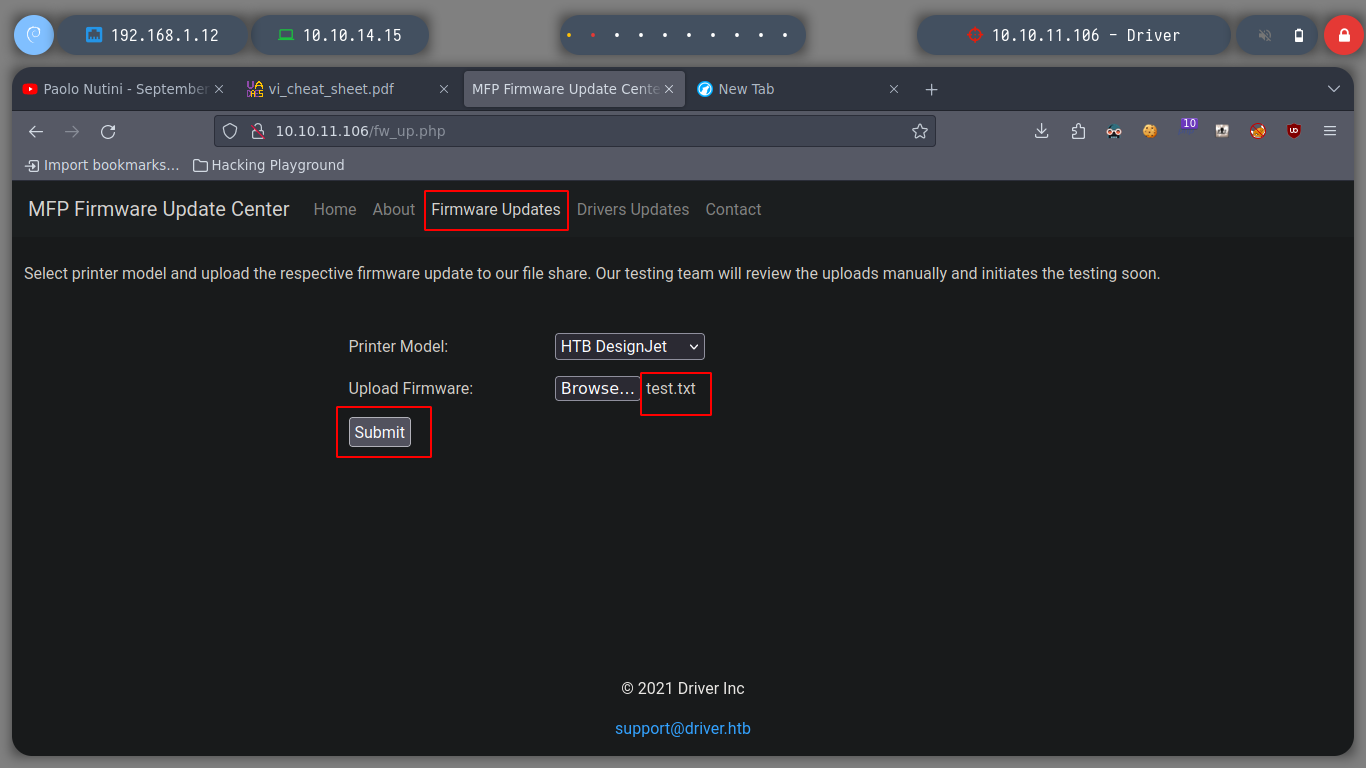The height and width of the screenshot is (768, 1366).
Task: Open the cookie editor extension
Action: click(1150, 130)
